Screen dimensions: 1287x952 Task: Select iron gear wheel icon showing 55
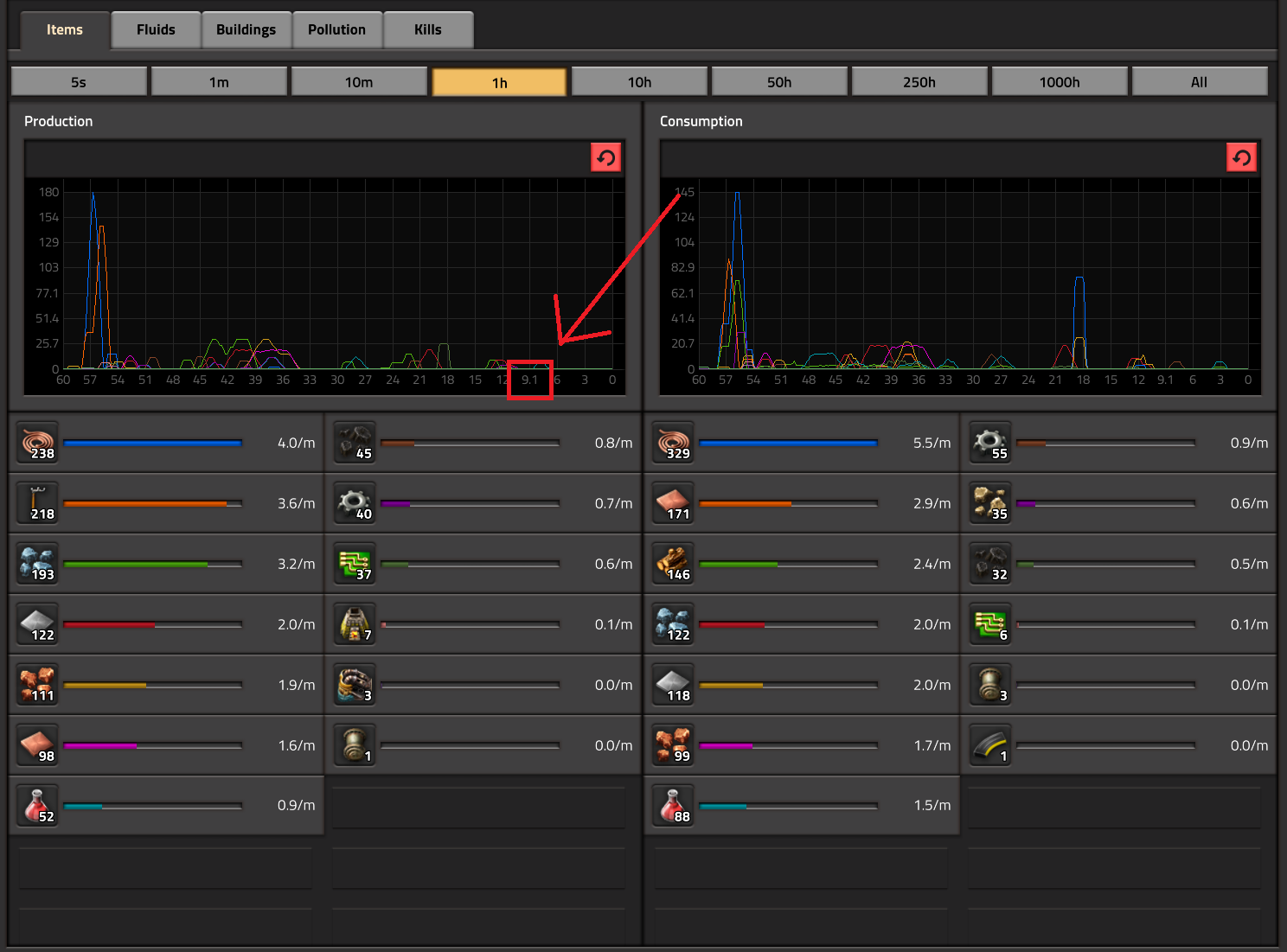(990, 443)
